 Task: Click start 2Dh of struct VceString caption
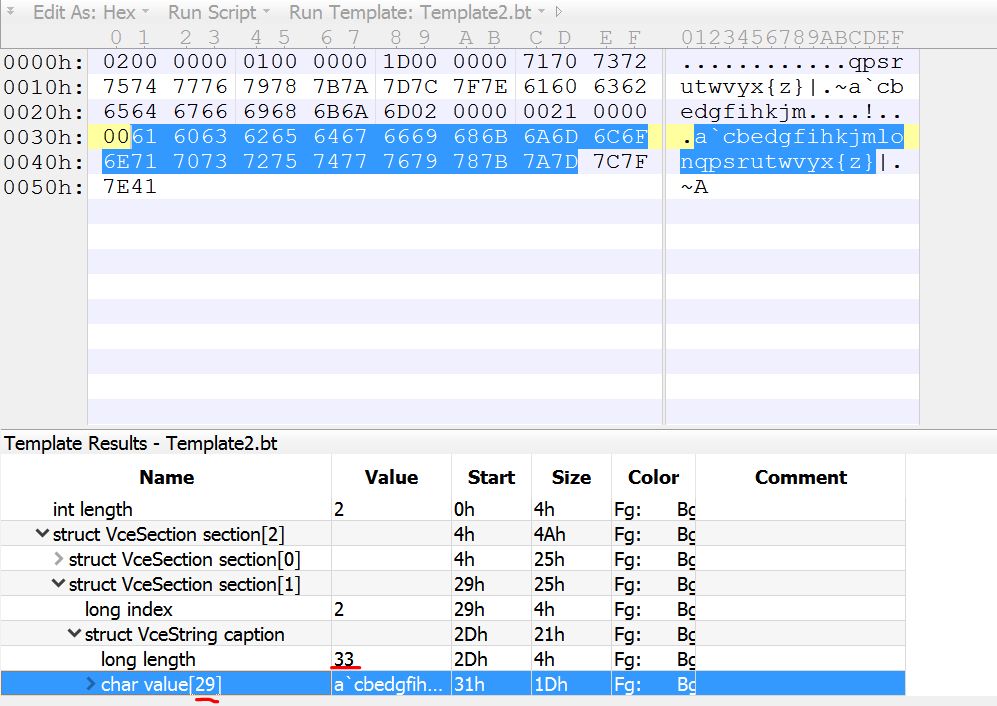pyautogui.click(x=471, y=634)
